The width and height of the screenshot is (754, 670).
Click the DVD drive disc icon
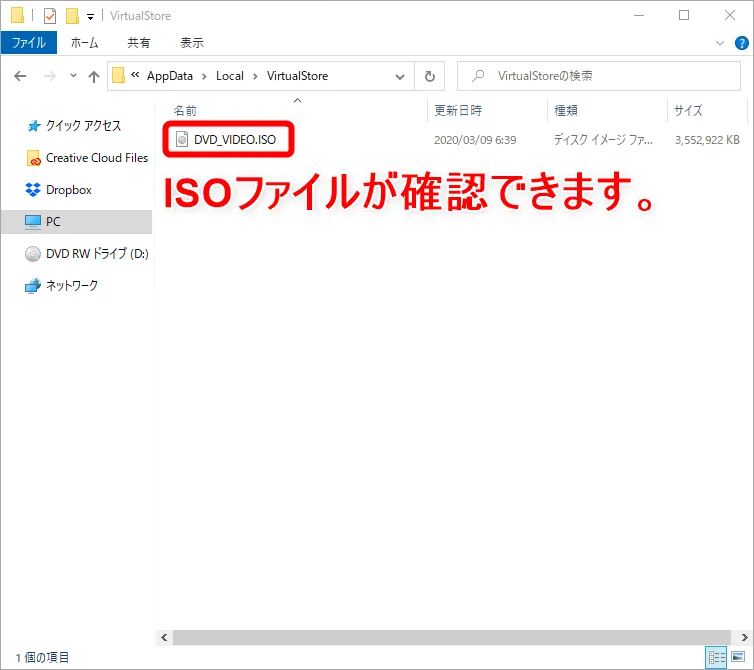point(33,254)
